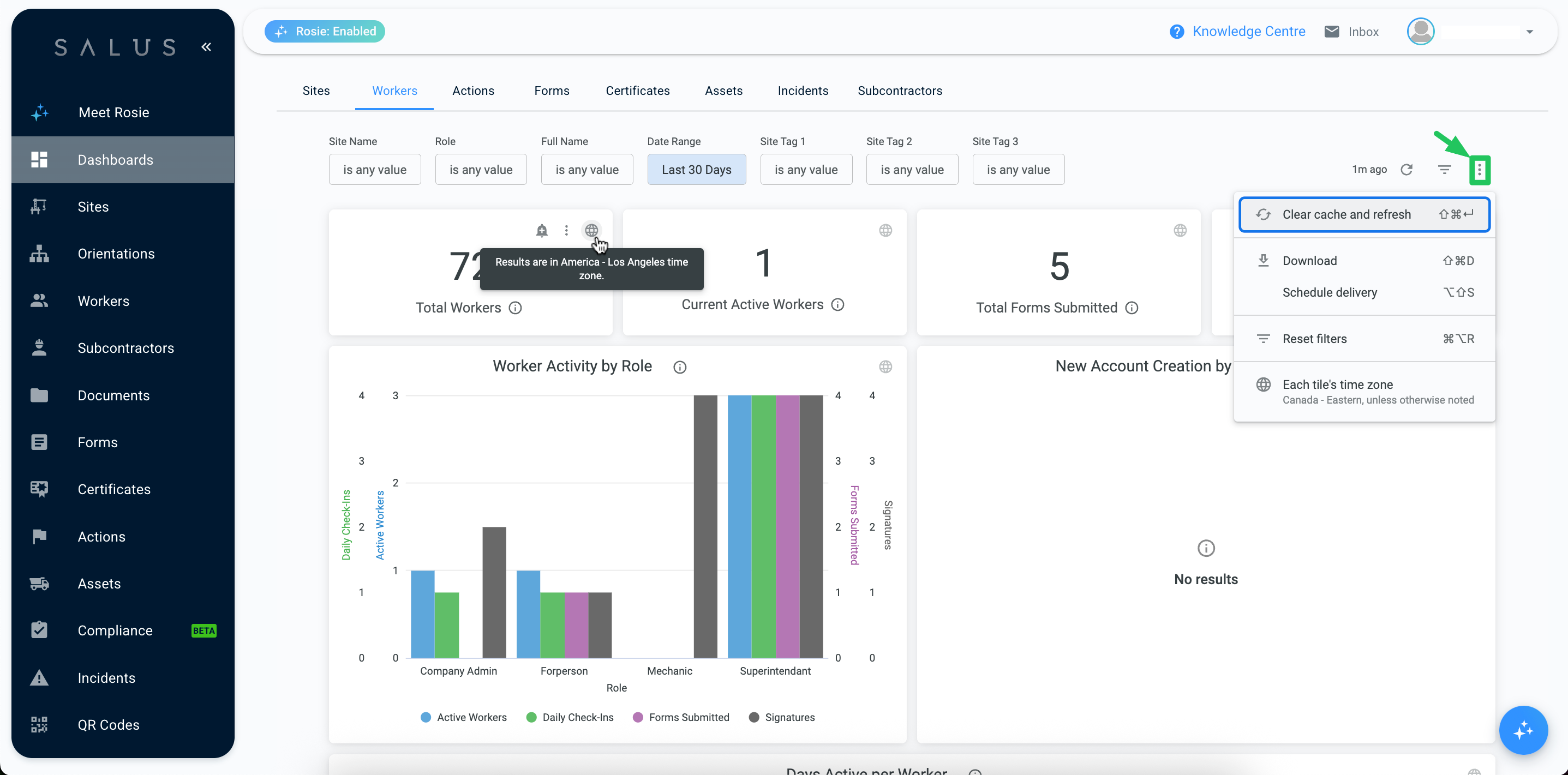This screenshot has height=775, width=1568.
Task: Open the Date Range Last 30 Days filter
Action: [x=696, y=170]
